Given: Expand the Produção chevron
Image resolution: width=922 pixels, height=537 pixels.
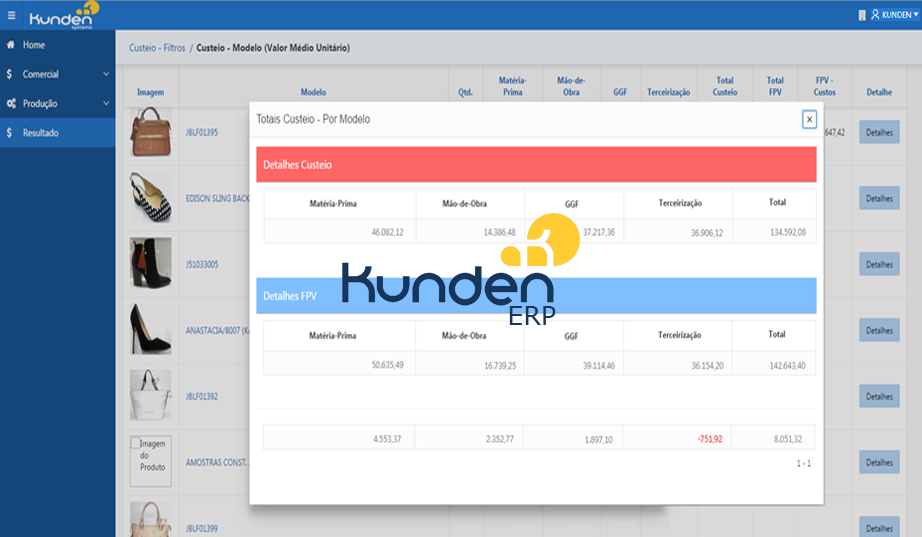Looking at the screenshot, I should coord(106,104).
